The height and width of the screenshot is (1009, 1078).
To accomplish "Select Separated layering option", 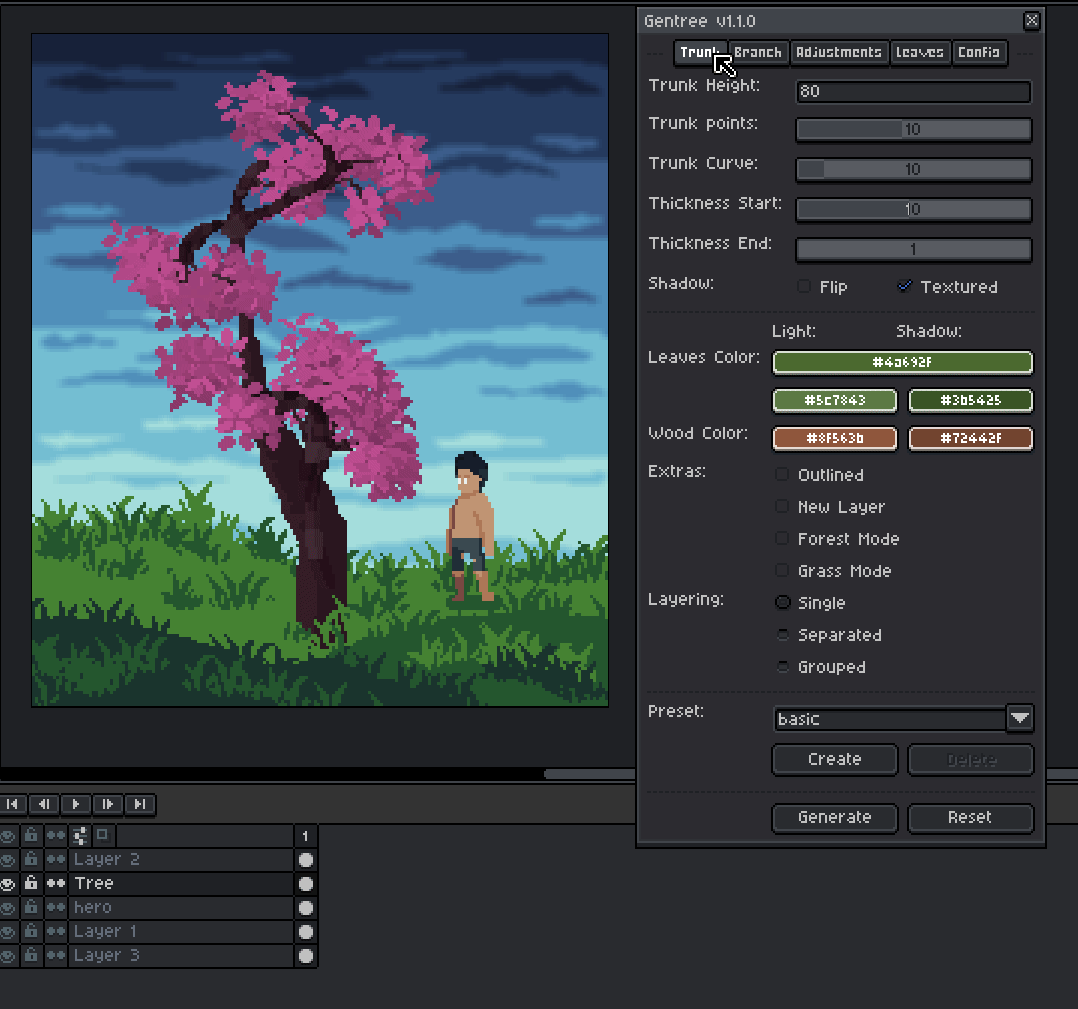I will [782, 635].
